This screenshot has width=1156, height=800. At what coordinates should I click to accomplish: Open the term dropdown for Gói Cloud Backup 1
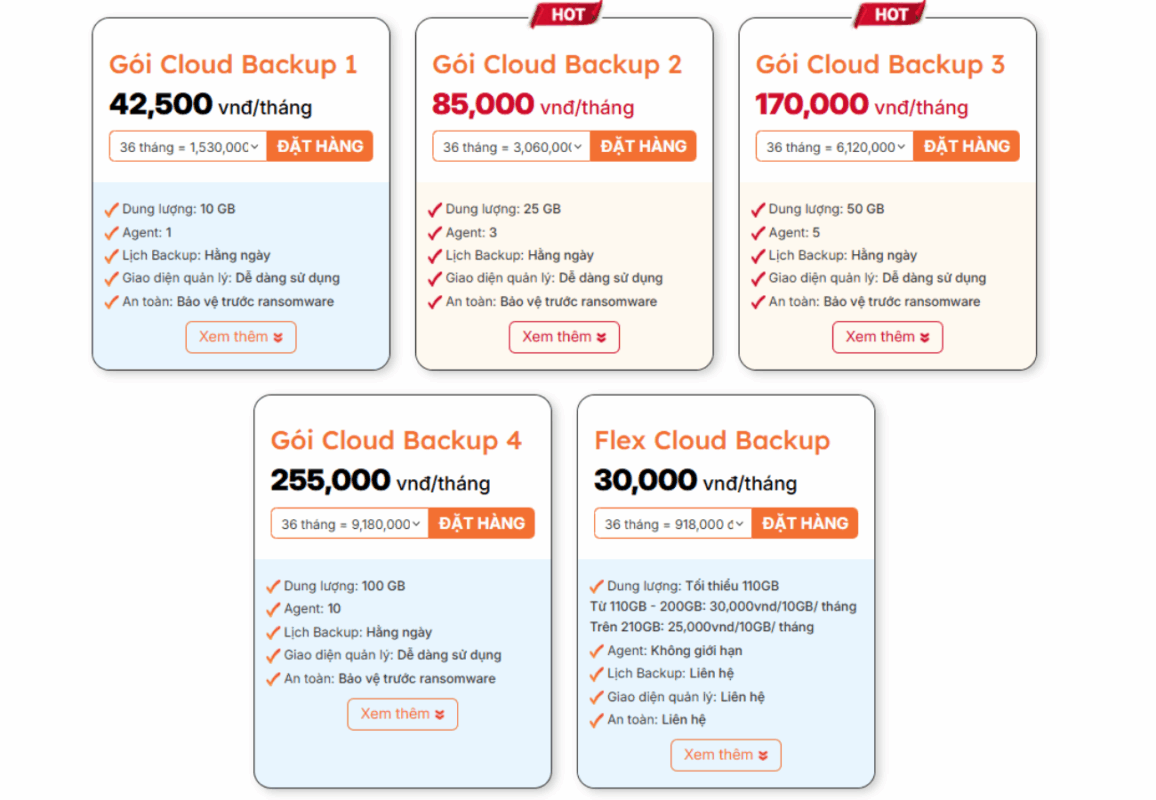point(187,146)
